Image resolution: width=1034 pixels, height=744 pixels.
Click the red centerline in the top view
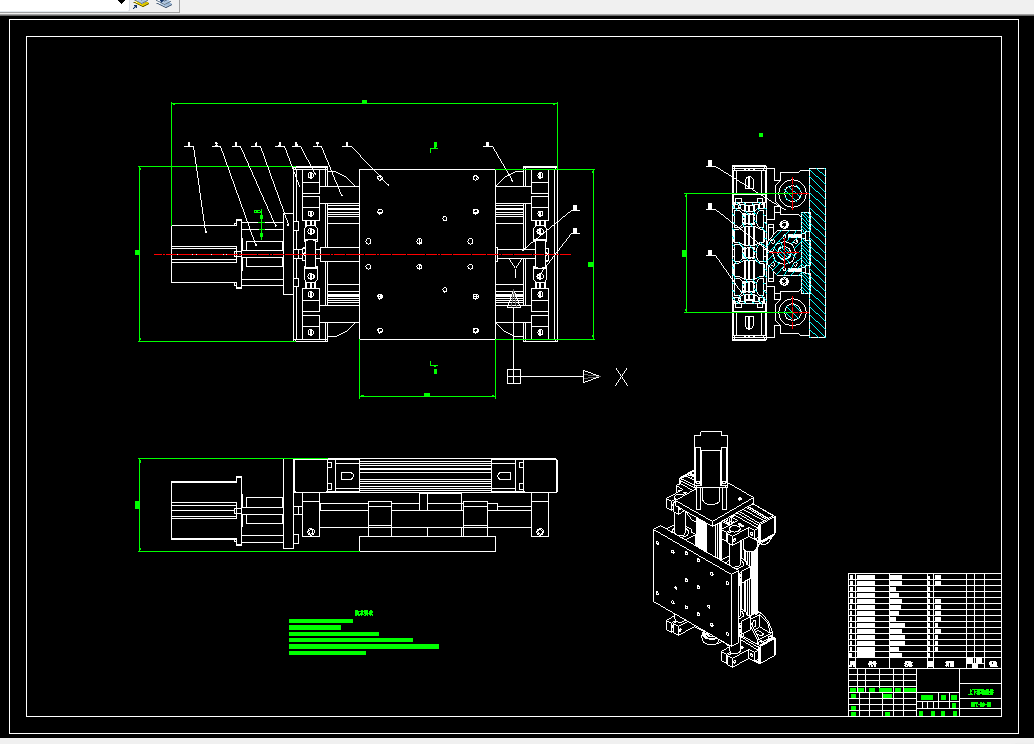(x=363, y=255)
